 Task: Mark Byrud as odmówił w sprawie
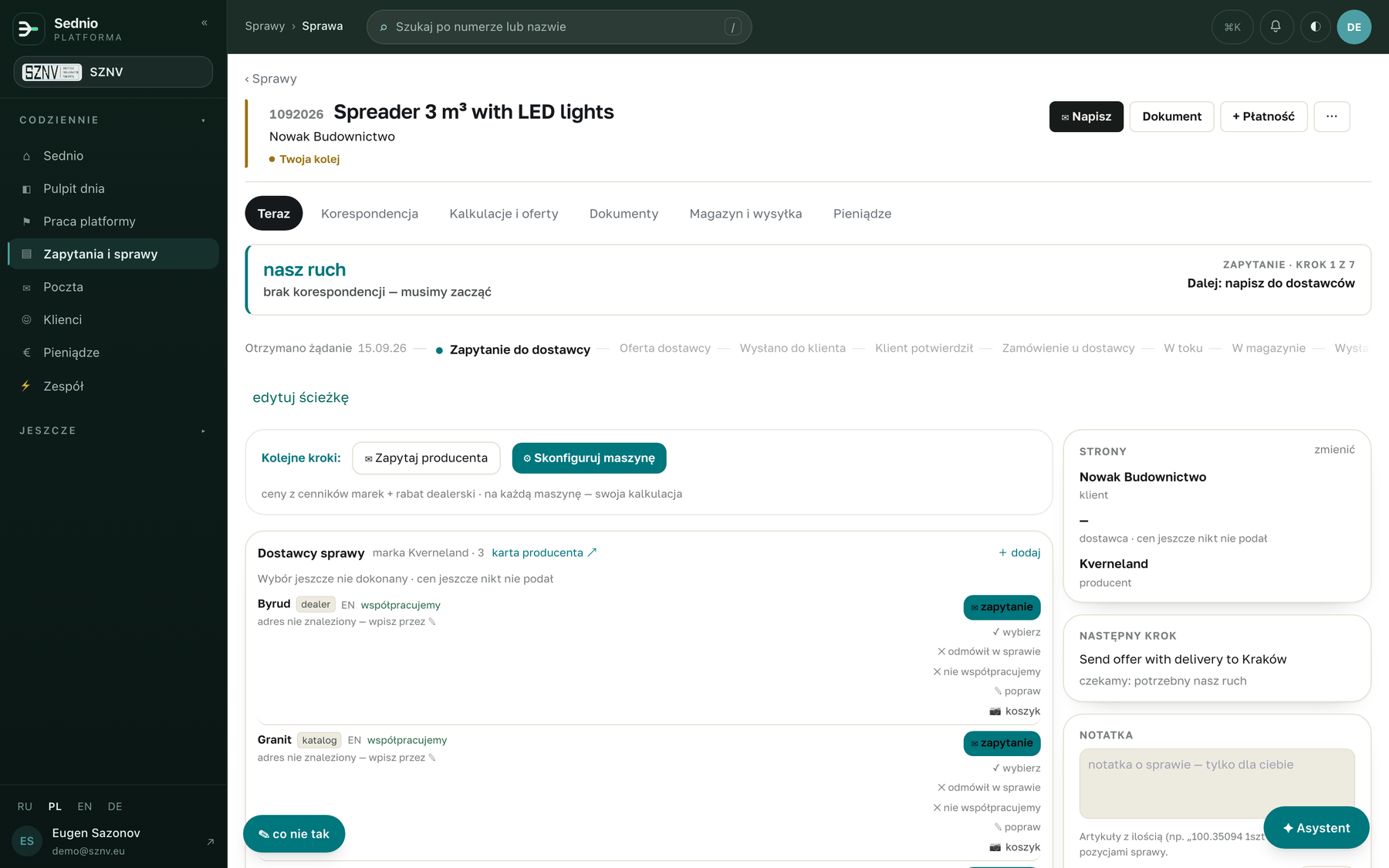(989, 651)
